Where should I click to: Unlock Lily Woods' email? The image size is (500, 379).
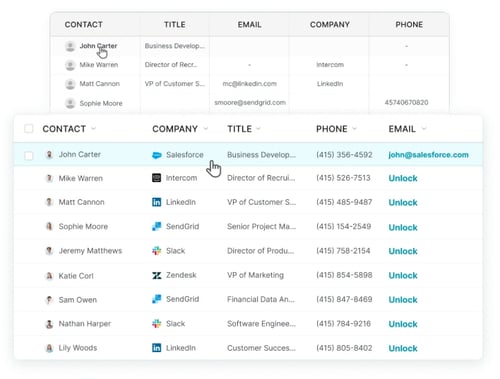pyautogui.click(x=403, y=349)
